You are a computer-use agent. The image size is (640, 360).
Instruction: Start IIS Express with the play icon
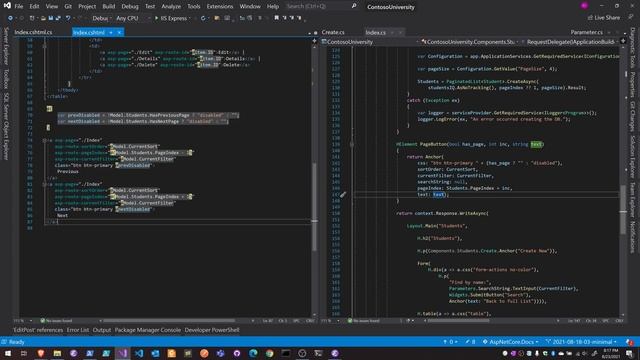point(156,18)
